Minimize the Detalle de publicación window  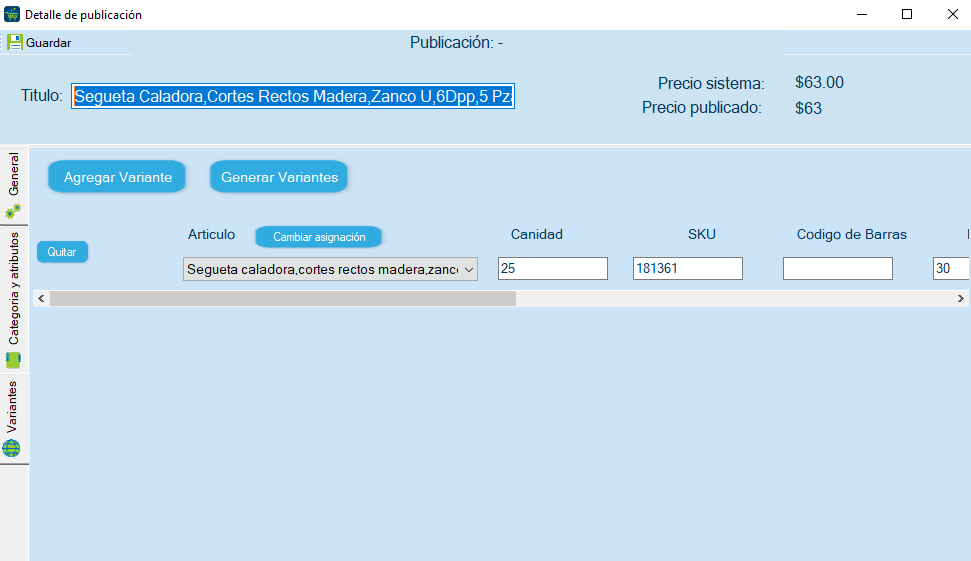pos(861,14)
